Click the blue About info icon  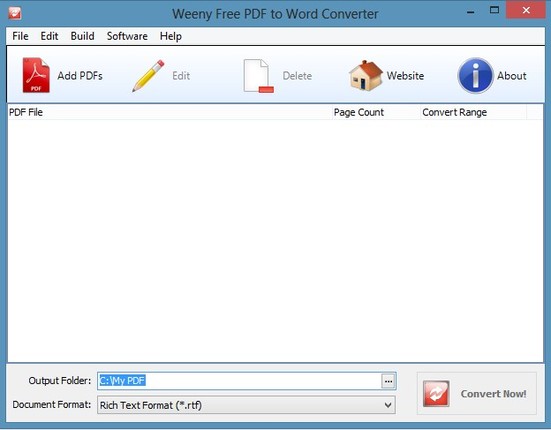pos(475,76)
